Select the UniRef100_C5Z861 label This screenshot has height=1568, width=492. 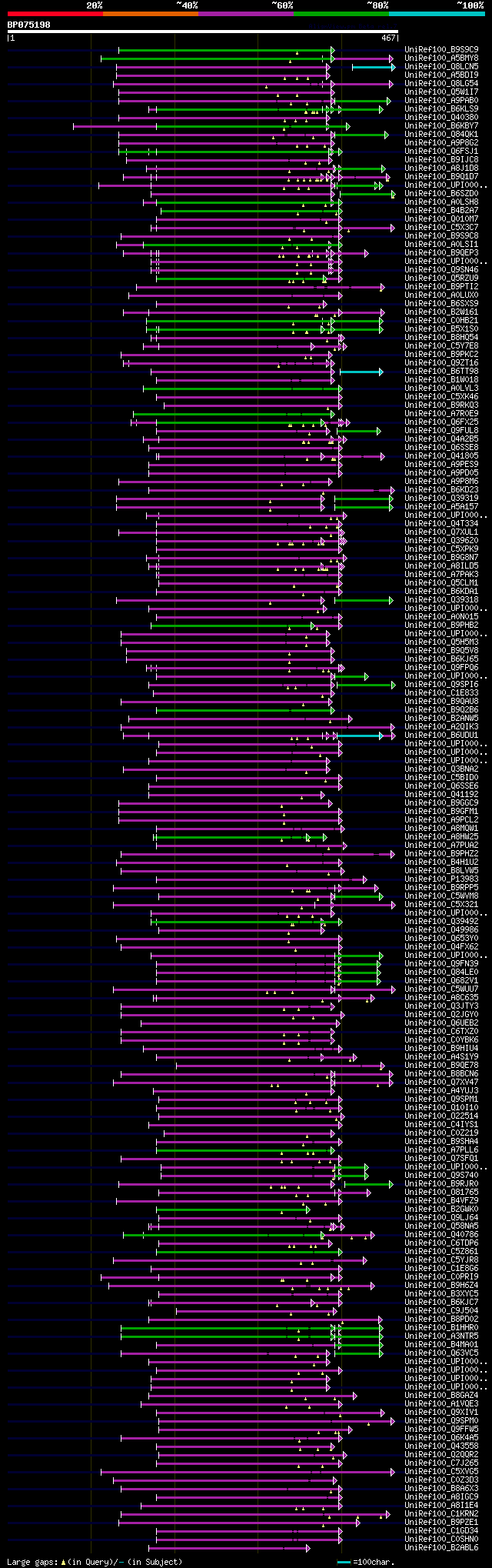tap(441, 1251)
